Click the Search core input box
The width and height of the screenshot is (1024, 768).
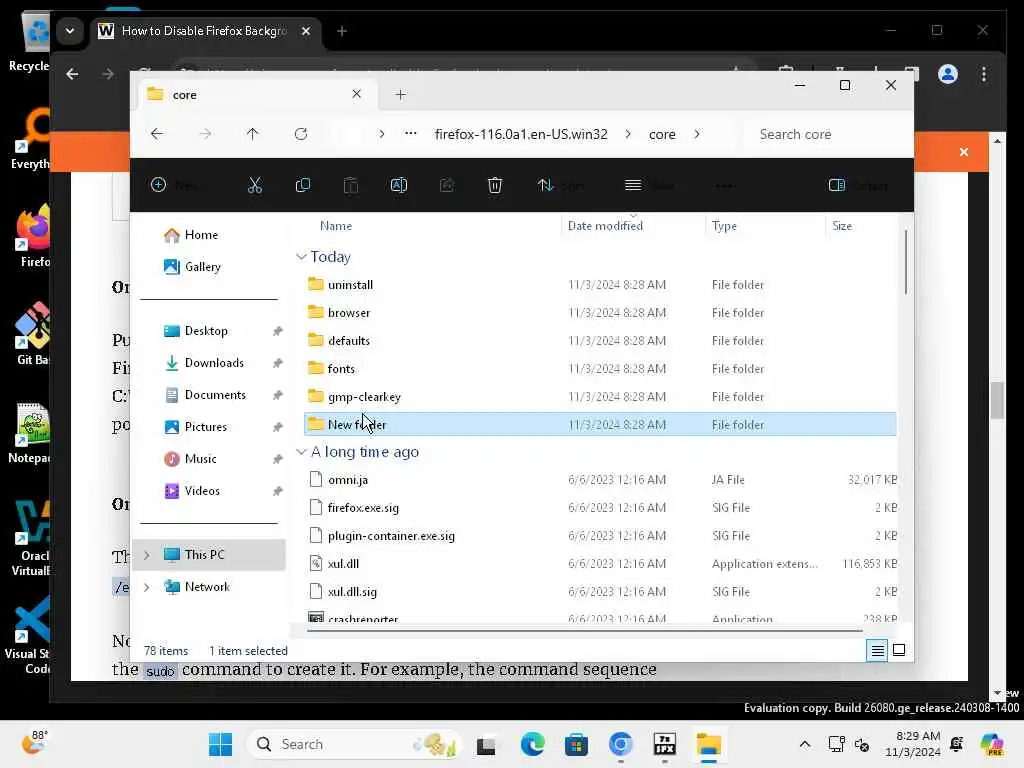826,134
